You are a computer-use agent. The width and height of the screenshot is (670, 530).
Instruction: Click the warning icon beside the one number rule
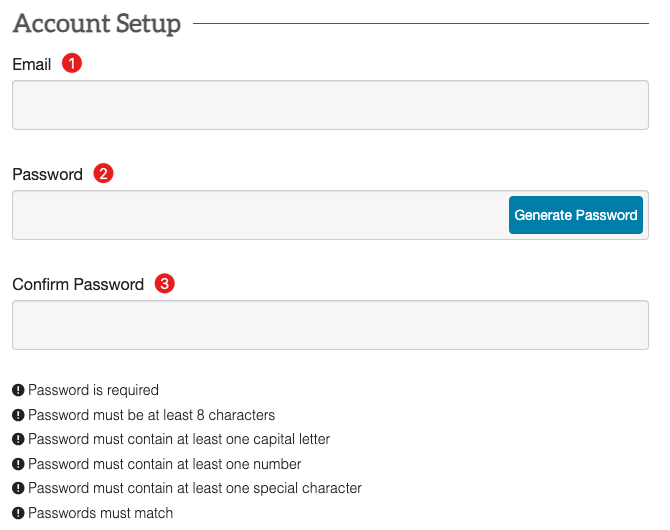point(18,464)
